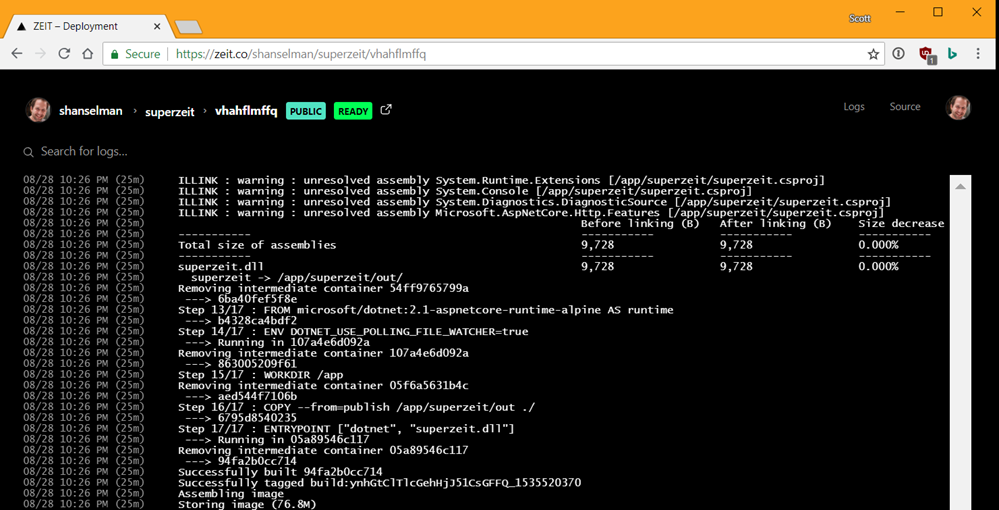The width and height of the screenshot is (999, 510).
Task: Open the shanselman breadcrumb link
Action: pyautogui.click(x=90, y=111)
